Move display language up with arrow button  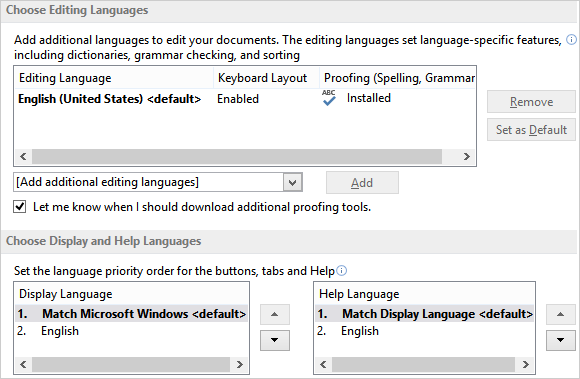pyautogui.click(x=274, y=314)
